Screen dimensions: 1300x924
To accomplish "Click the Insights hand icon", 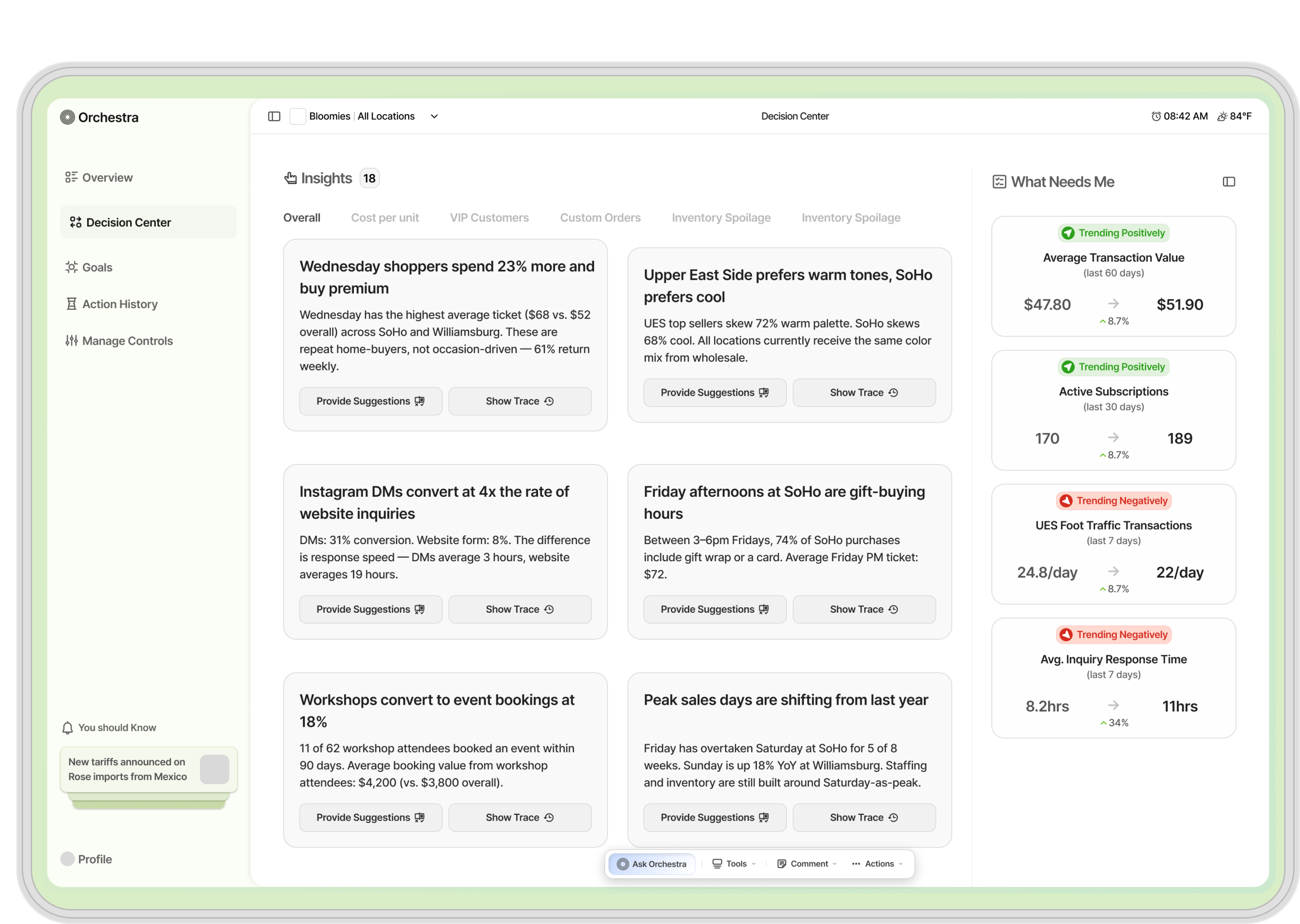I will point(290,178).
